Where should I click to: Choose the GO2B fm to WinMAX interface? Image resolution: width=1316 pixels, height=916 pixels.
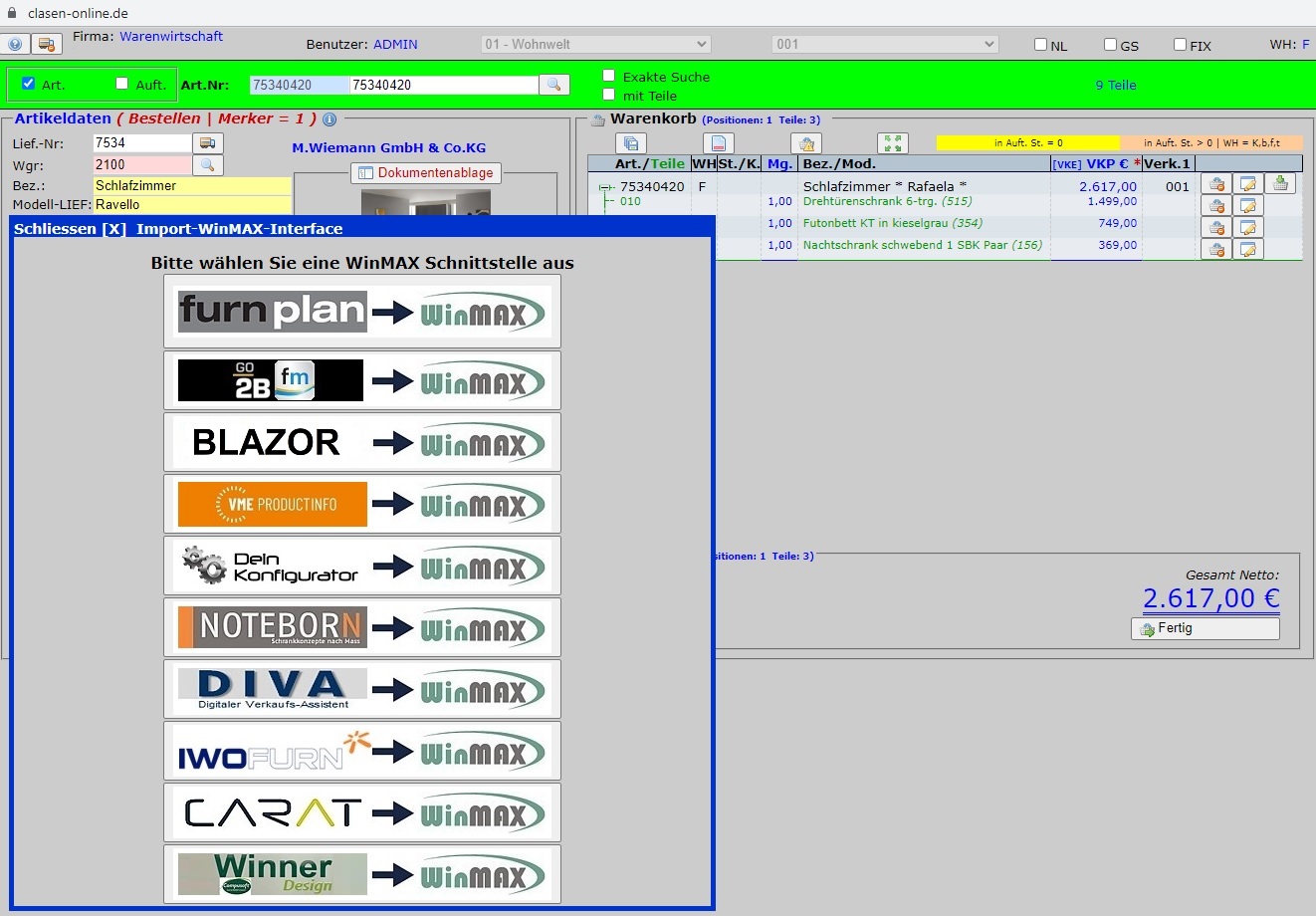pos(362,380)
